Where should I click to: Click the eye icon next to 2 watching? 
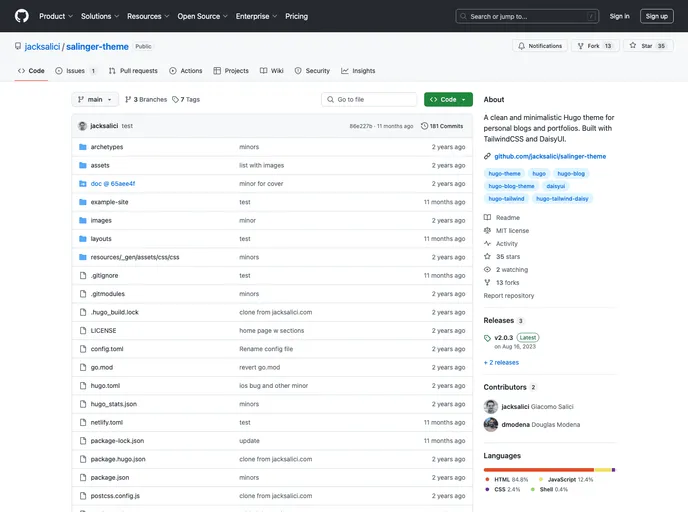click(x=487, y=269)
